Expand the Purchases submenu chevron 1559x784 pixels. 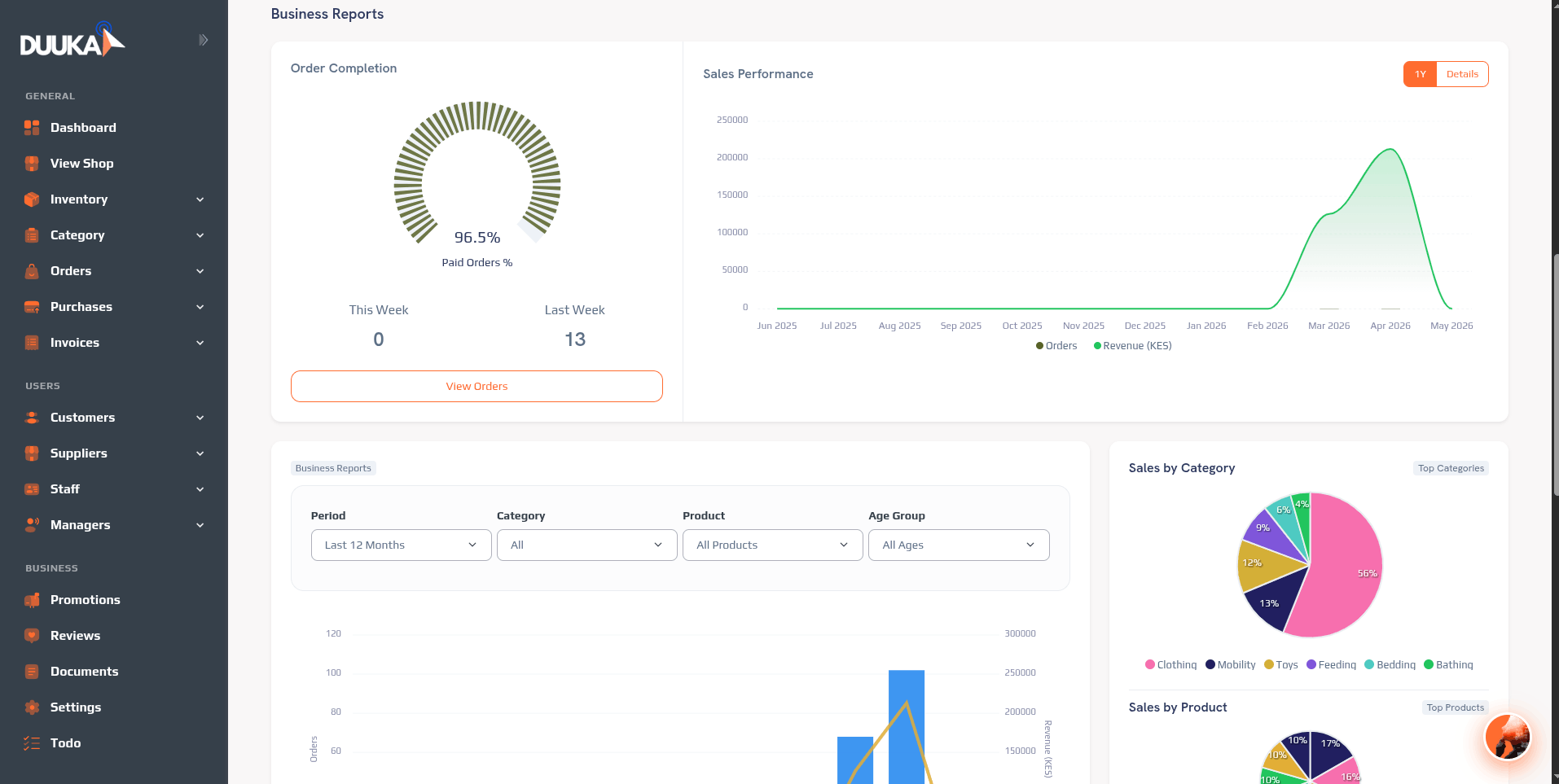point(200,307)
